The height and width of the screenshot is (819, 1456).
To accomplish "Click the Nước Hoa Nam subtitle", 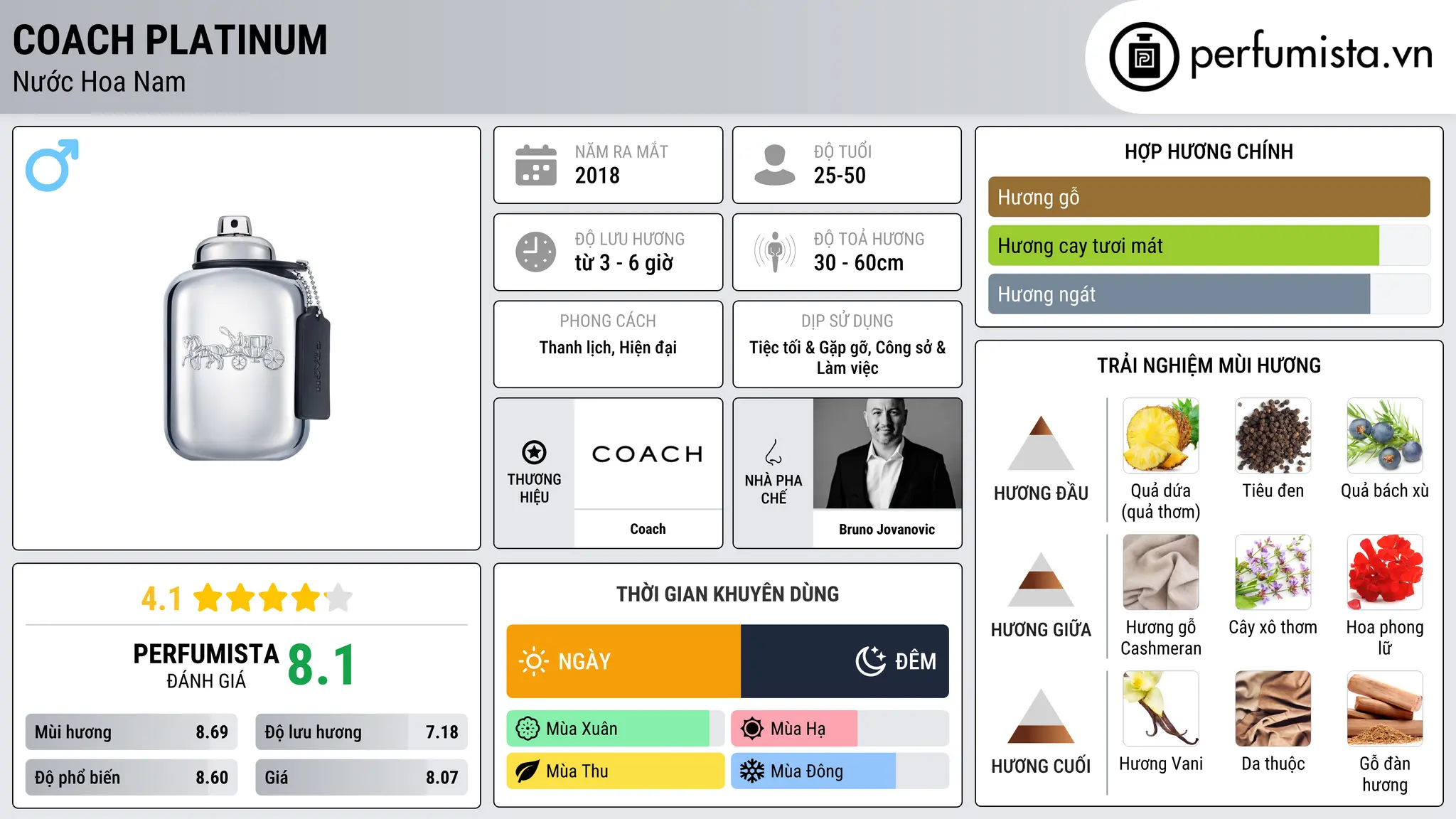I will tap(99, 82).
